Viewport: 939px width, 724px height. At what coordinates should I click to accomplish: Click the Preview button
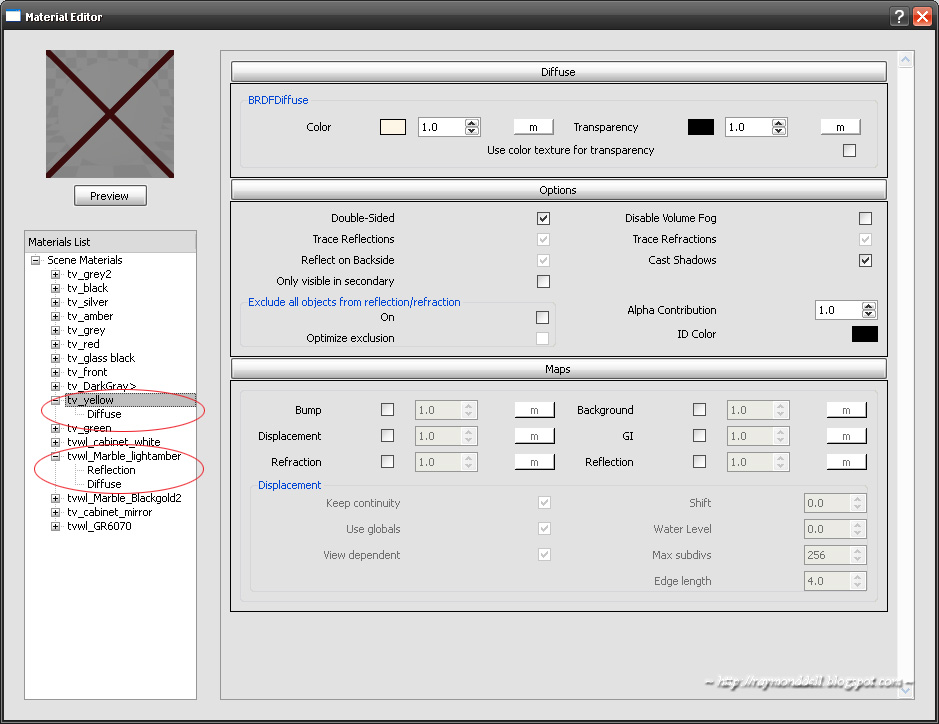pyautogui.click(x=110, y=196)
